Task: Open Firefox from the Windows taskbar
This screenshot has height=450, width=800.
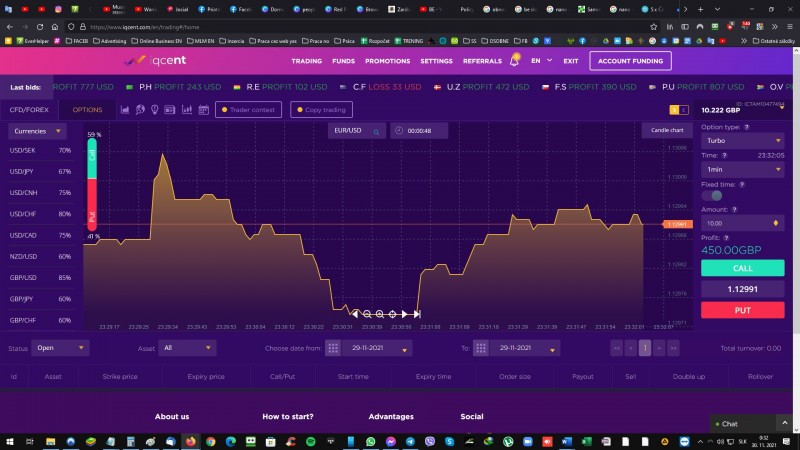Action: point(189,441)
